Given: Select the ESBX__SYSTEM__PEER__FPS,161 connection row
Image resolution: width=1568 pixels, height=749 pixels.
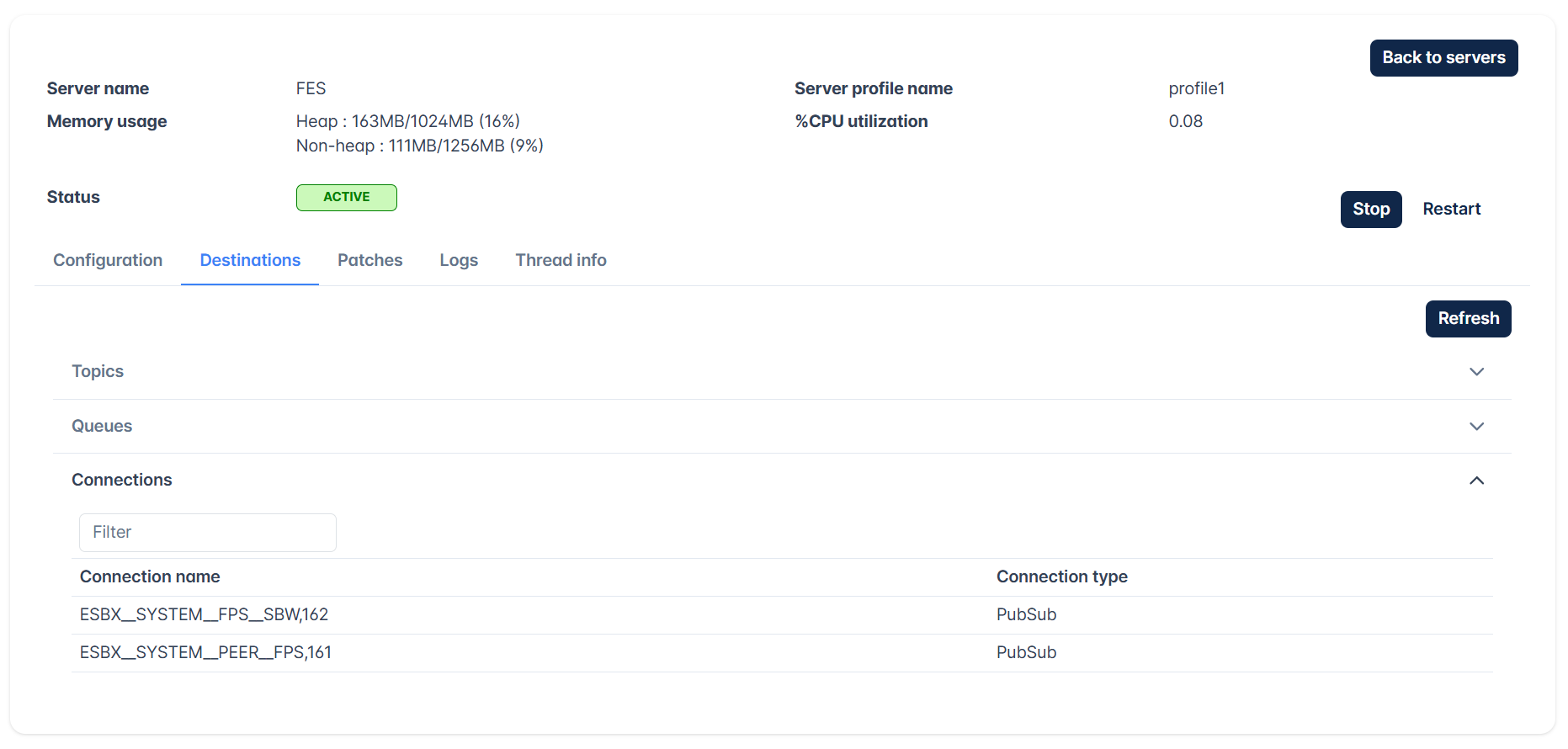Looking at the screenshot, I should click(782, 653).
